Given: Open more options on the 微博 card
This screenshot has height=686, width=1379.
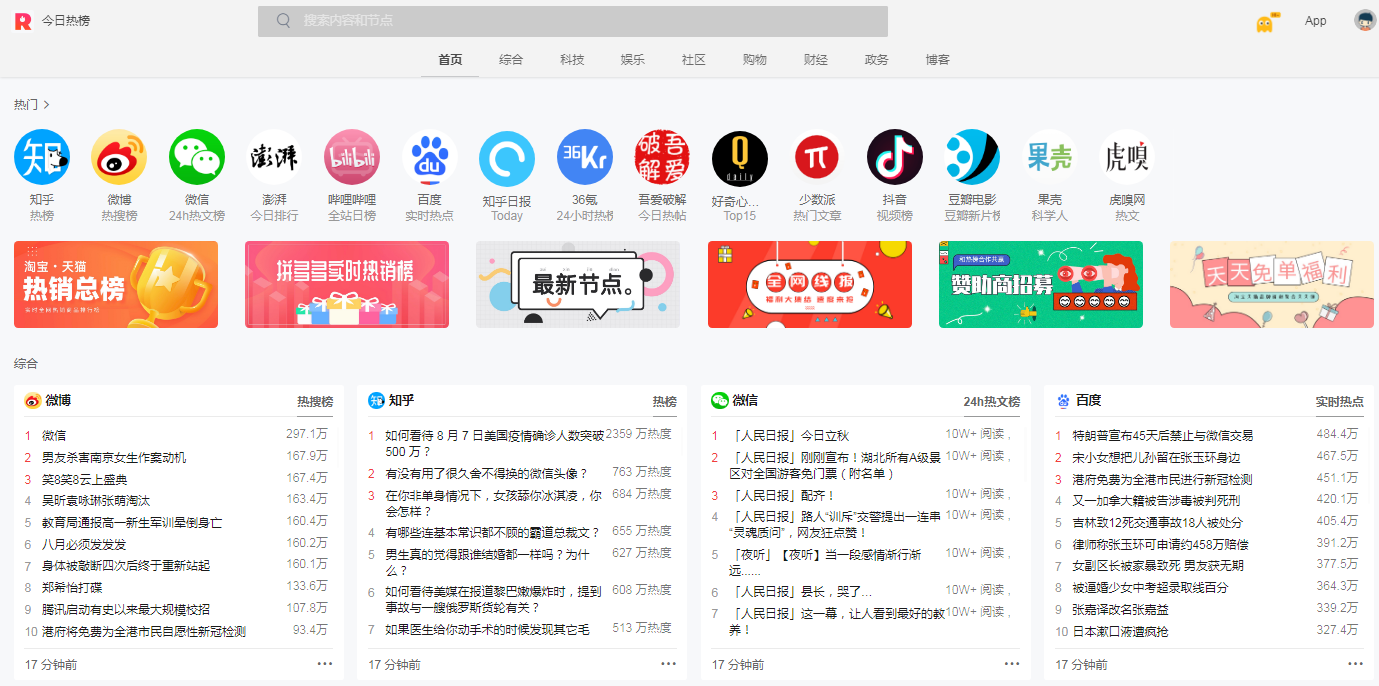Looking at the screenshot, I should pos(325,663).
